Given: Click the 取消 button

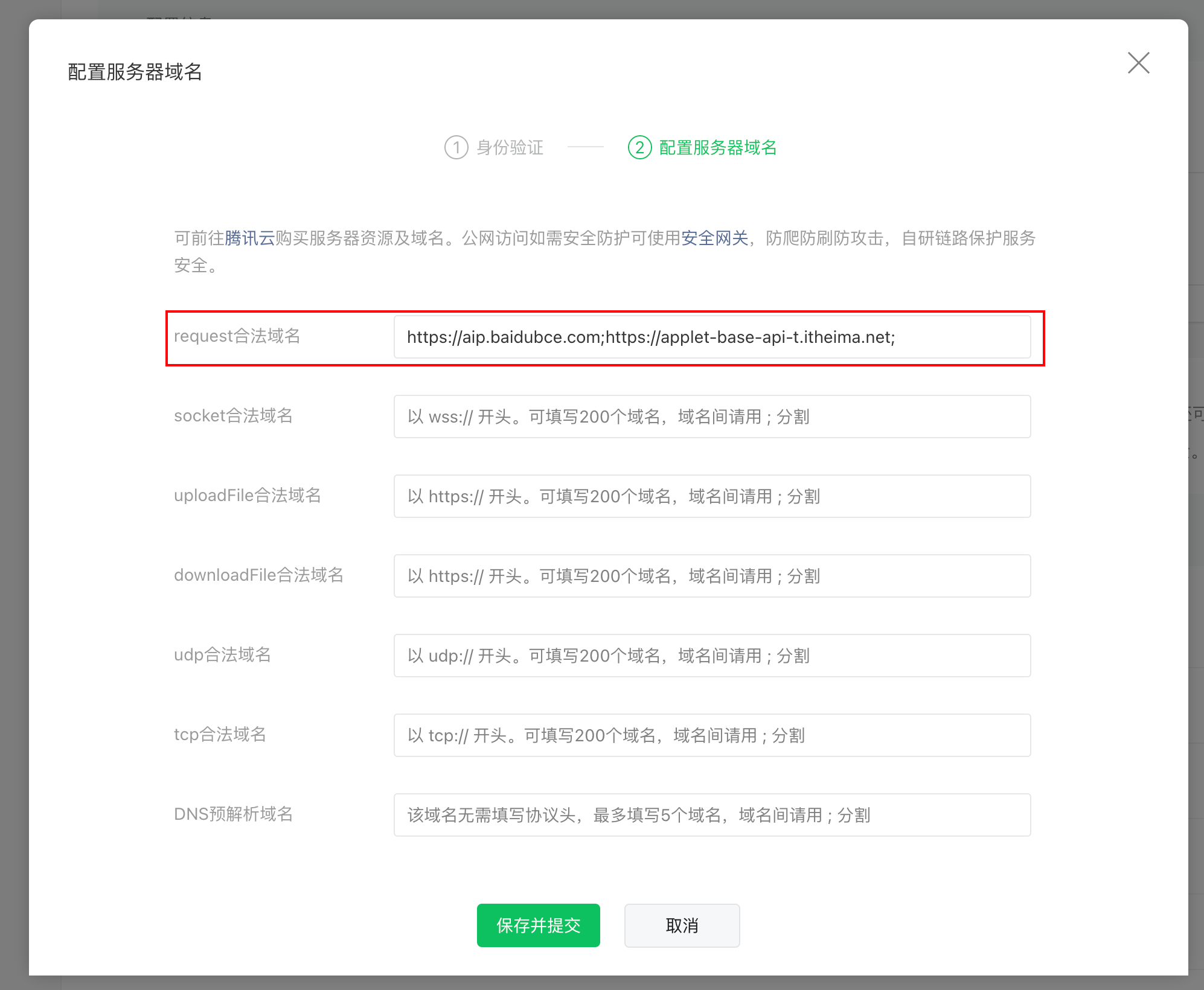Looking at the screenshot, I should click(682, 925).
